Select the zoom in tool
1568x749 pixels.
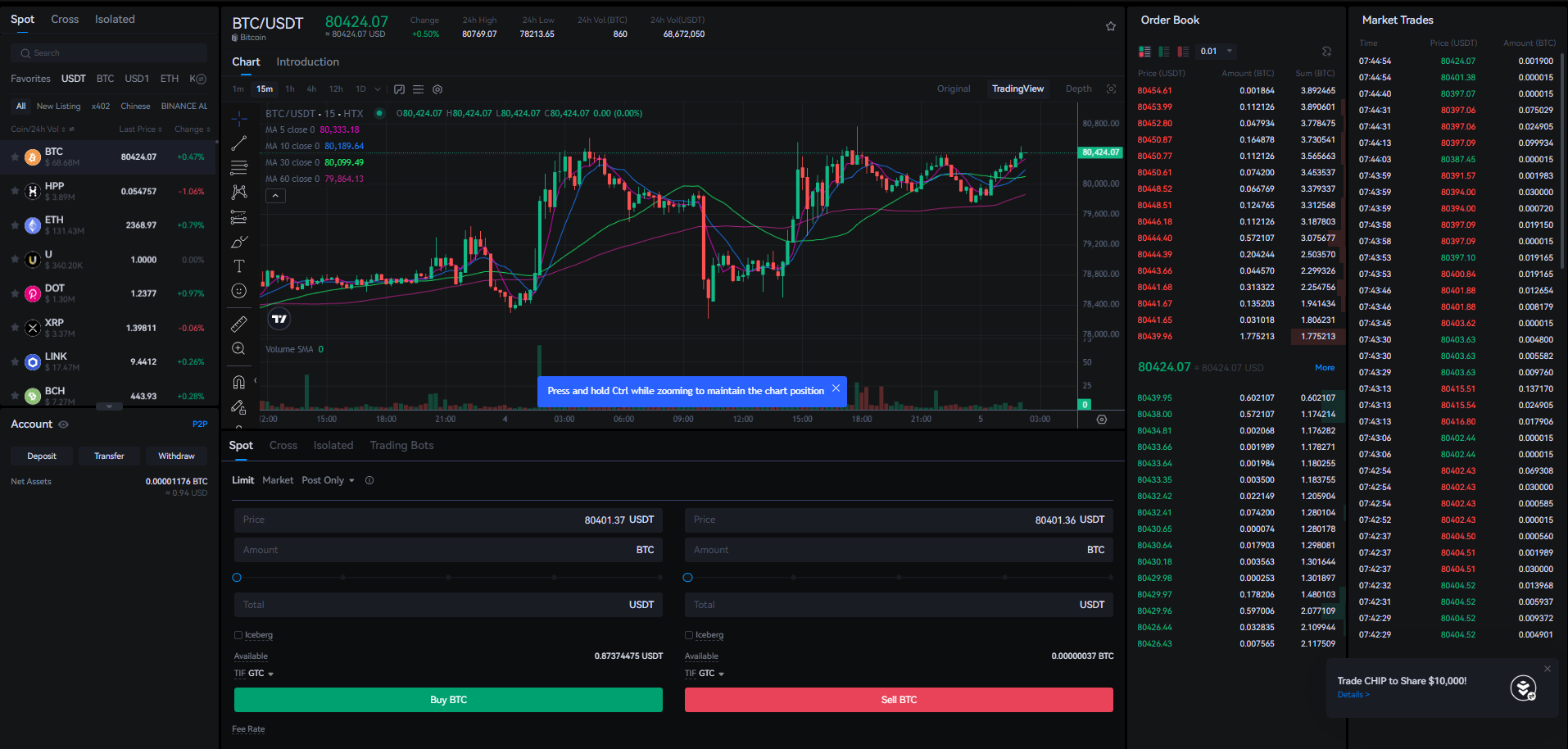click(238, 348)
